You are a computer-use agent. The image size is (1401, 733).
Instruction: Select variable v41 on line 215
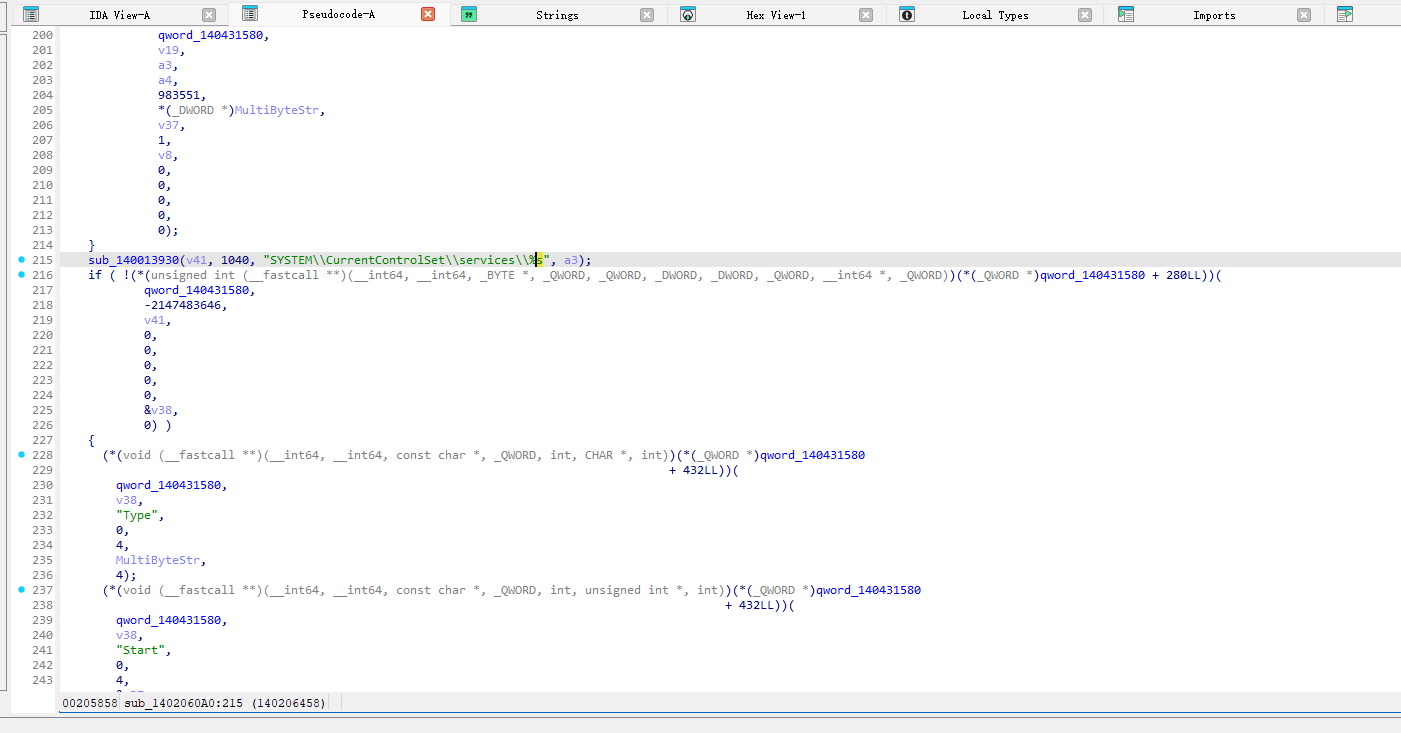(196, 260)
